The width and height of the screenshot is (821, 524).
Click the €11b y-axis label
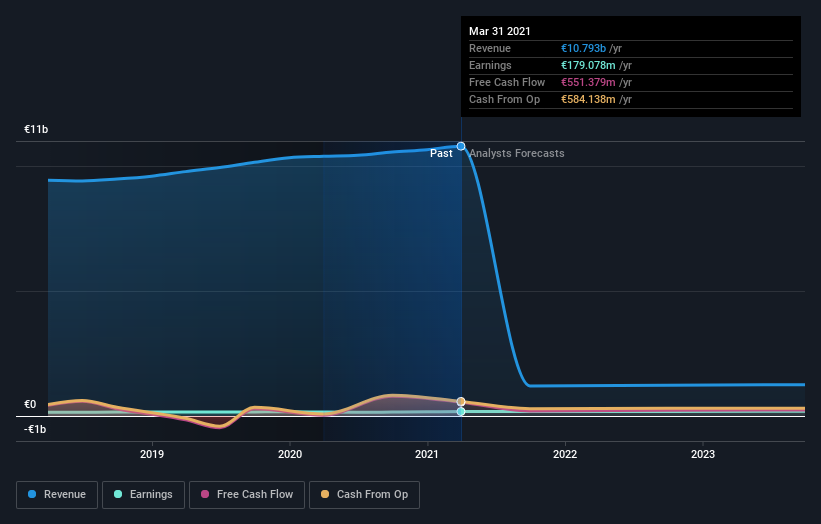36,129
